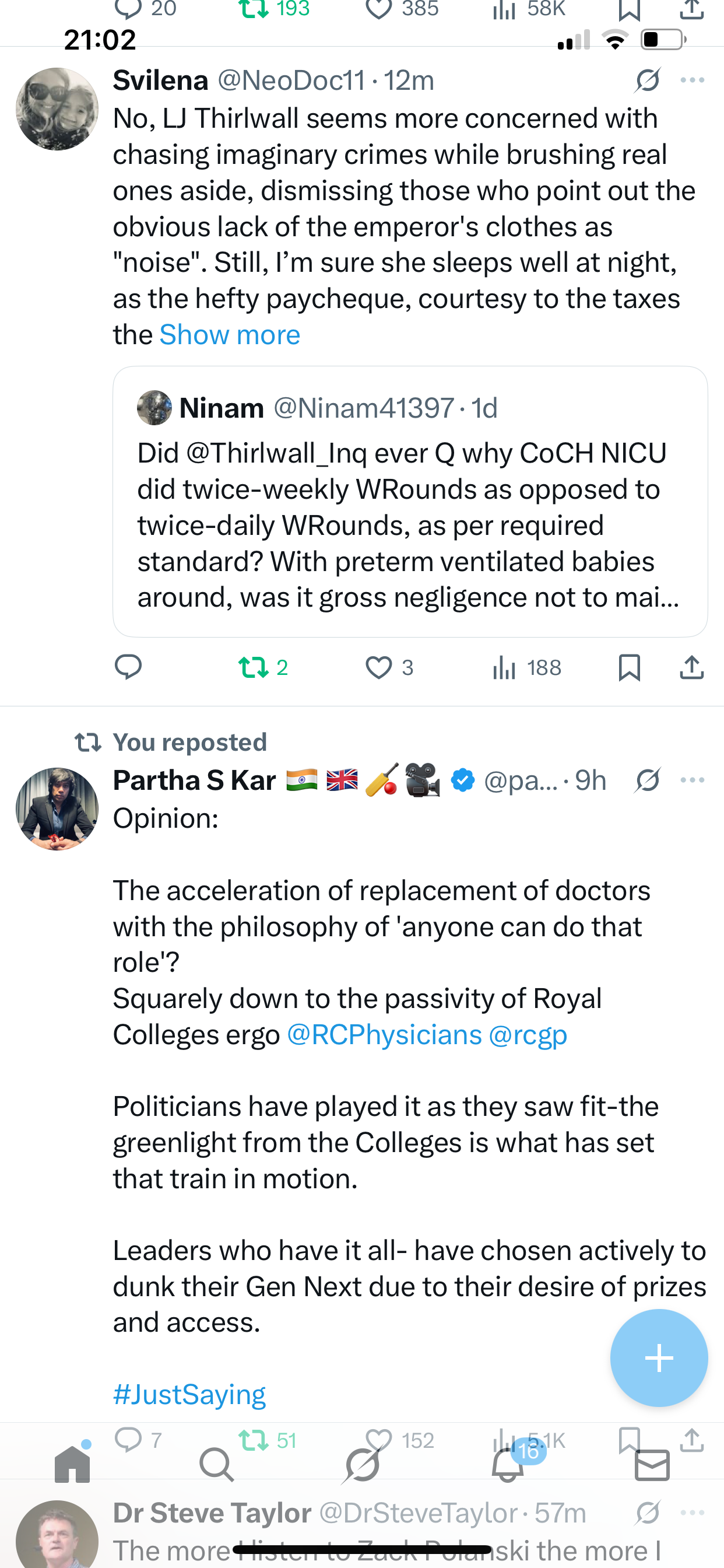View analytics showing 188 views

527,667
